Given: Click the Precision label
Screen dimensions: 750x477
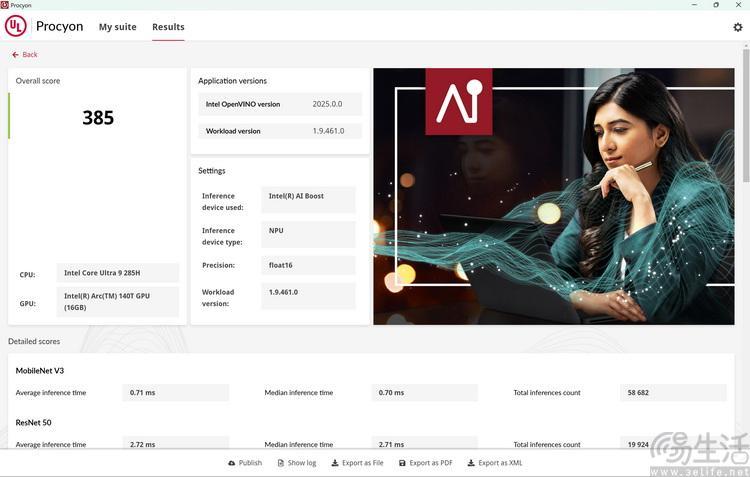Looking at the screenshot, I should coord(219,265).
